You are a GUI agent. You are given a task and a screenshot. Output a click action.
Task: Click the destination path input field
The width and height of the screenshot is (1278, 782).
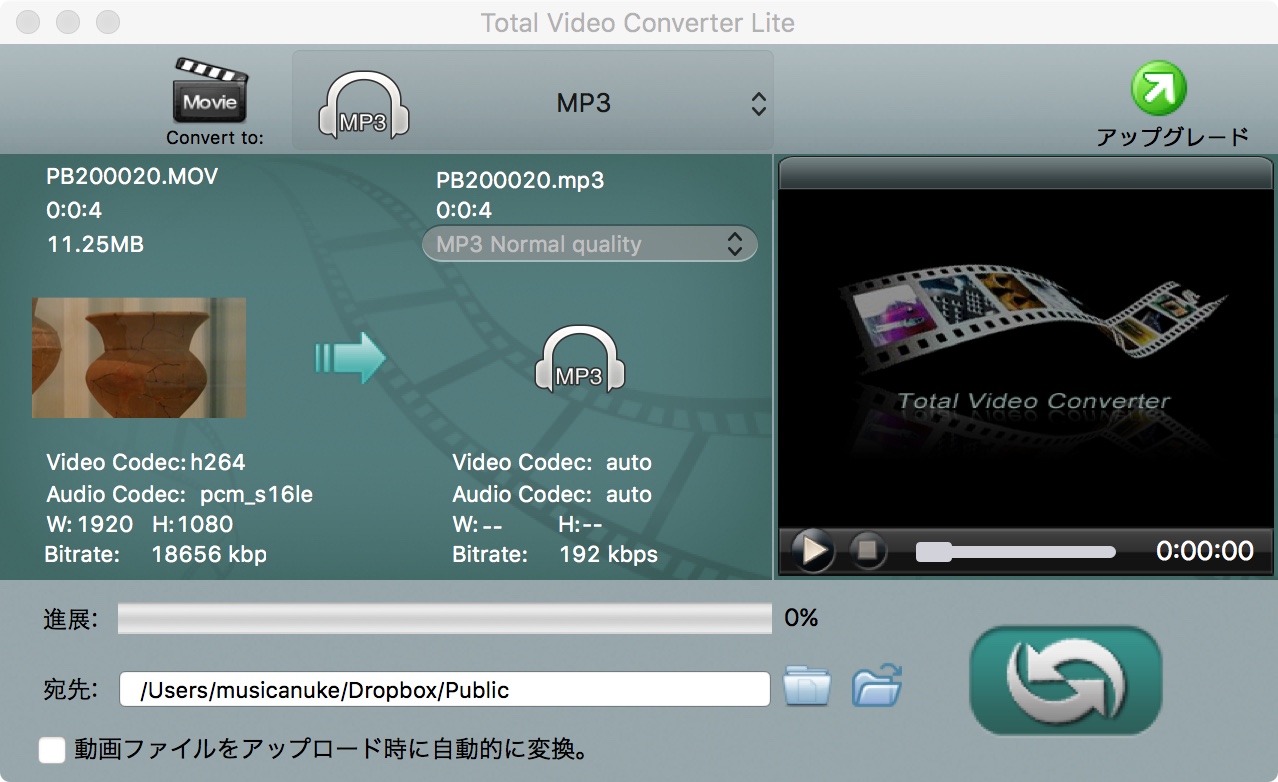click(444, 689)
